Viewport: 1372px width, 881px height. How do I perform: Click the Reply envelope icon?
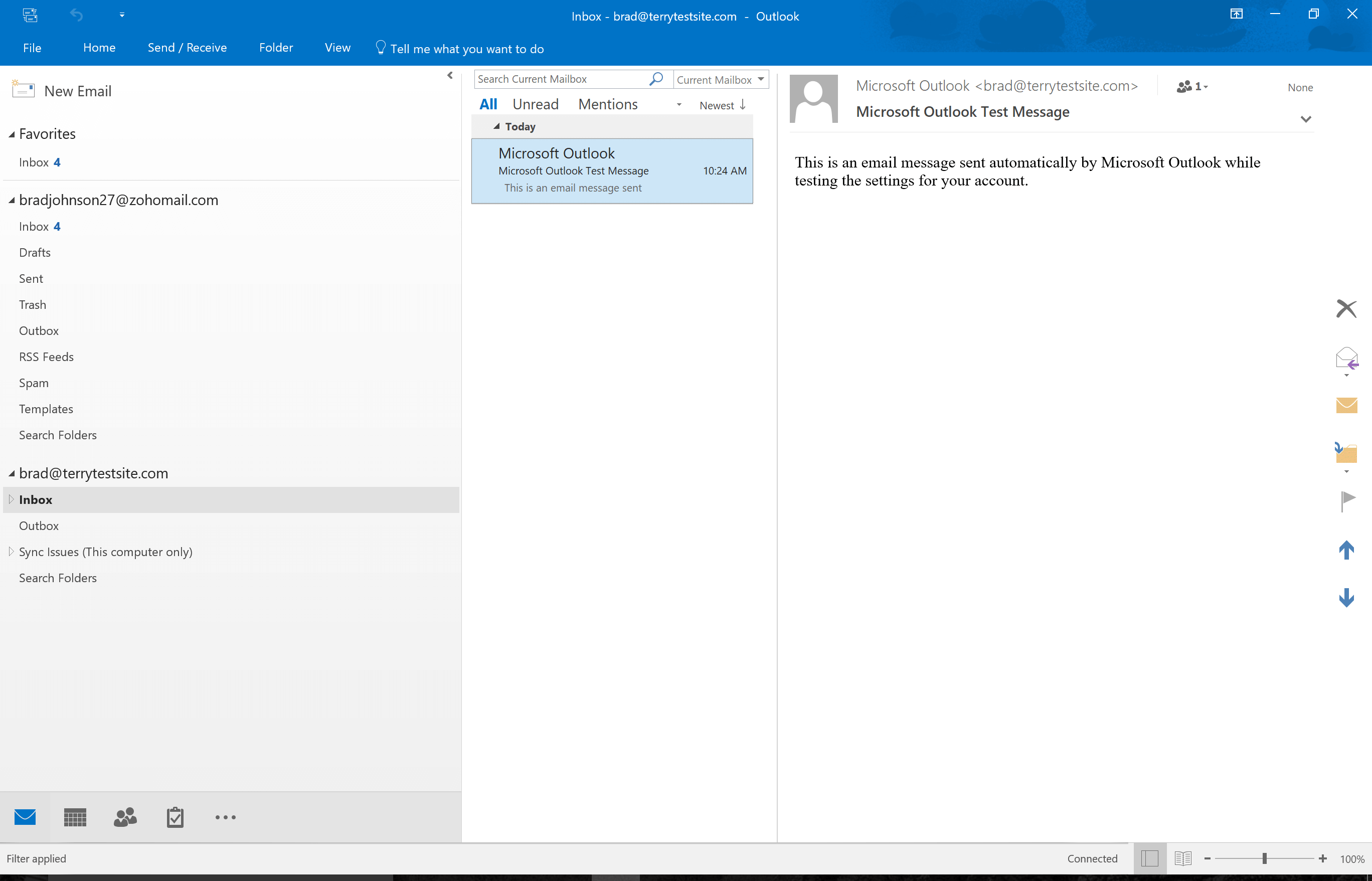pos(1347,359)
